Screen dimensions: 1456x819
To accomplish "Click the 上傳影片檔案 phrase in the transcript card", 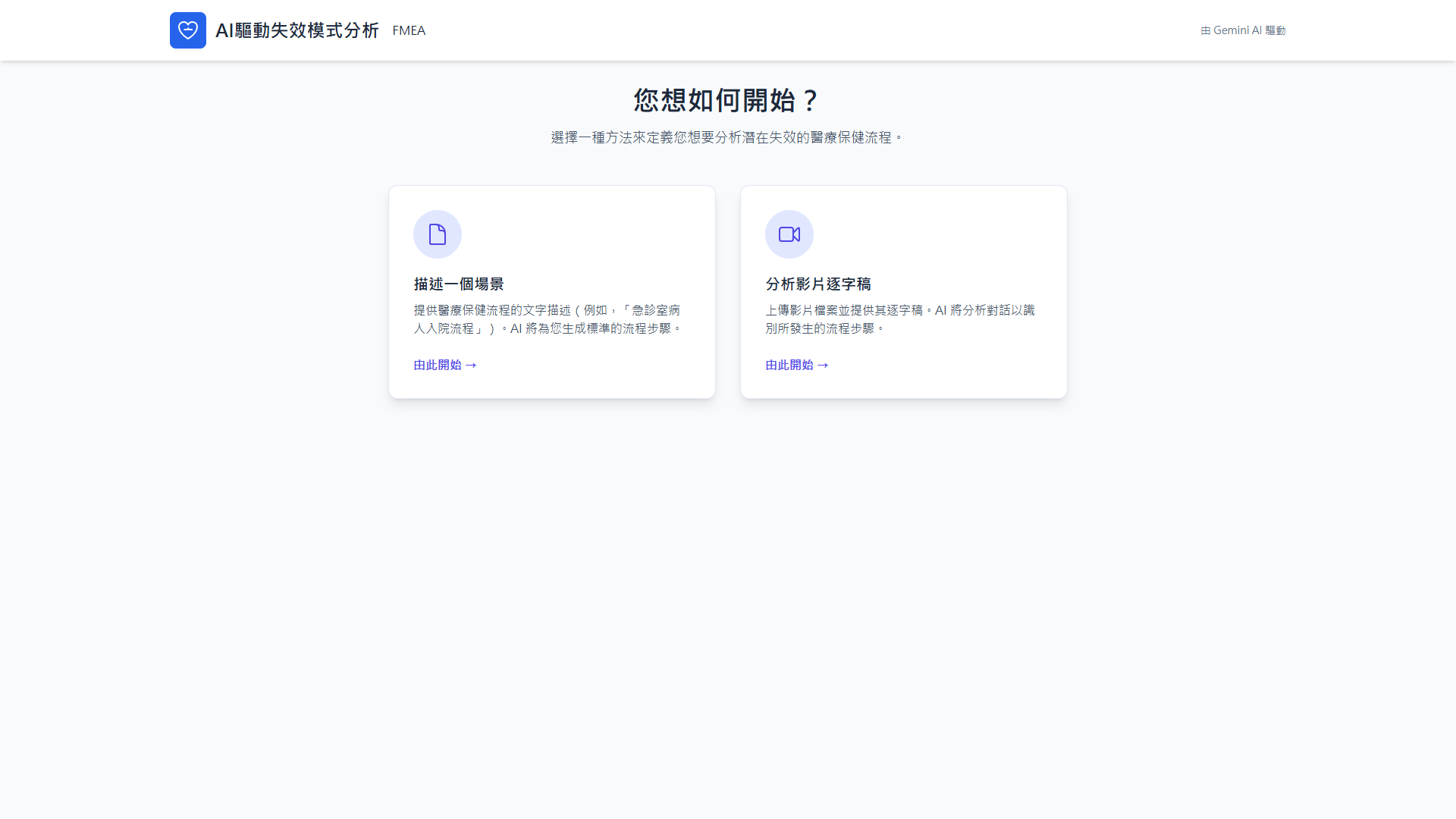I will tap(802, 310).
